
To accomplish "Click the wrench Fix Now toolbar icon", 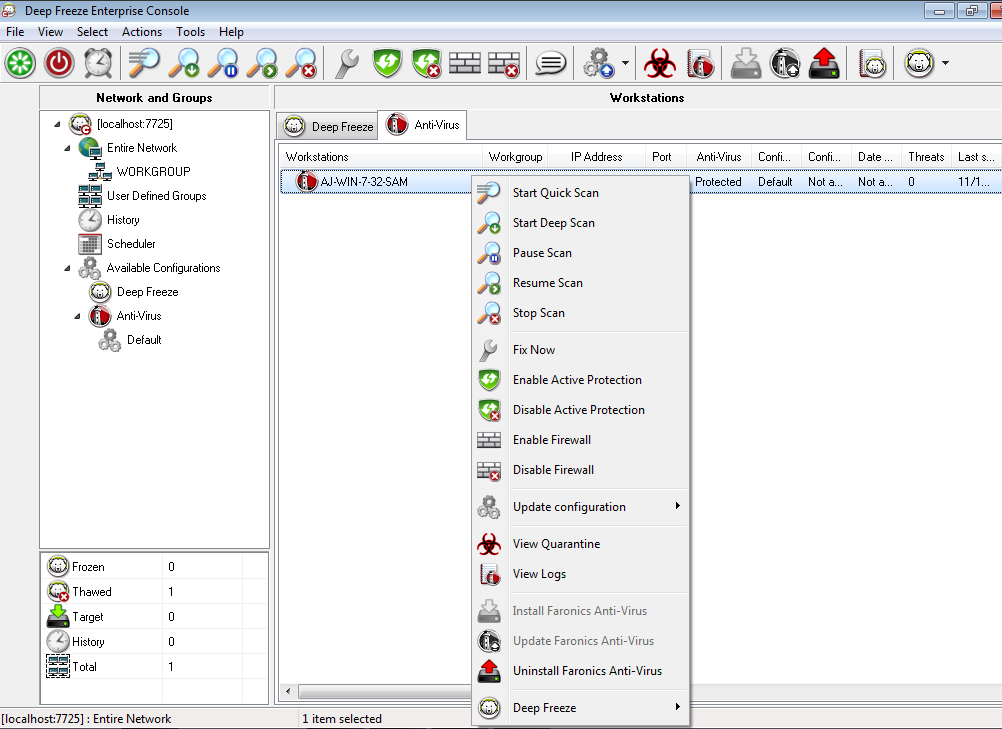I will point(347,63).
